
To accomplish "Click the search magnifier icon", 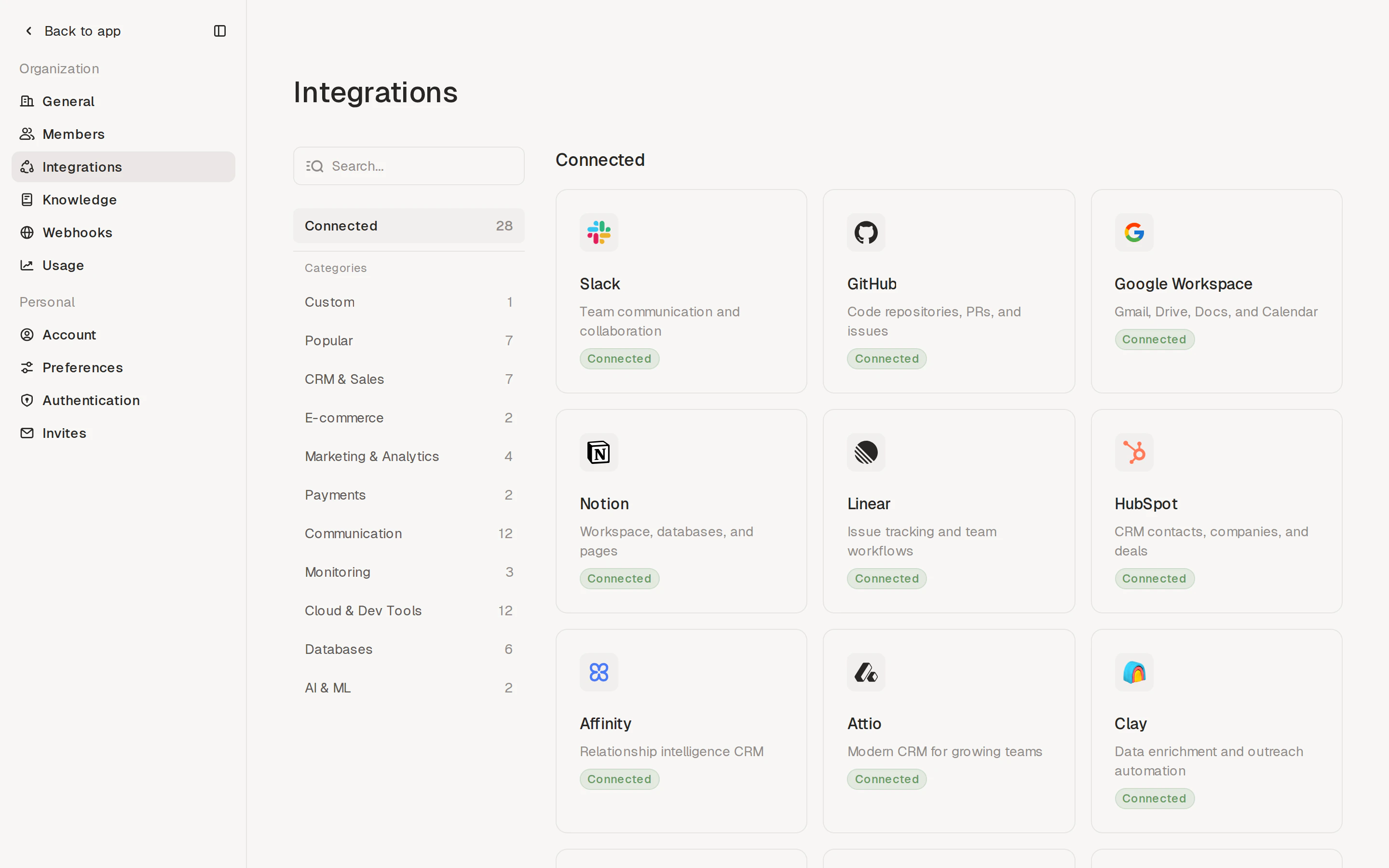I will (x=314, y=166).
